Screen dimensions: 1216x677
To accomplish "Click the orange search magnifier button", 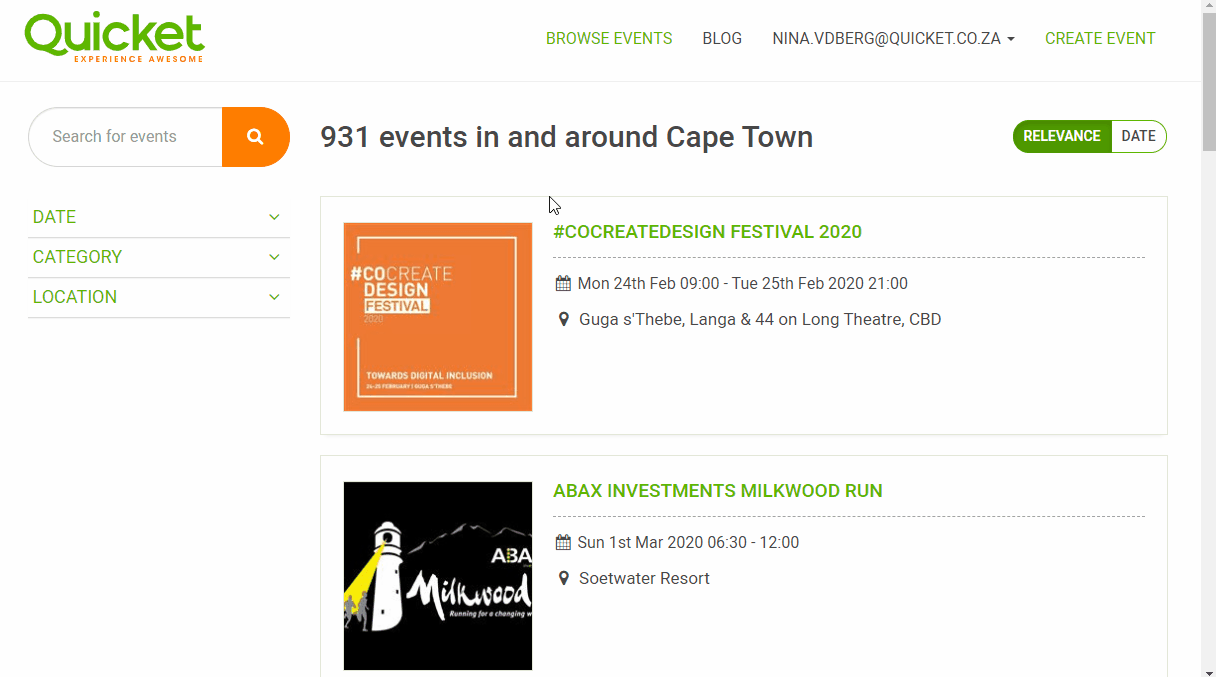I will [255, 137].
